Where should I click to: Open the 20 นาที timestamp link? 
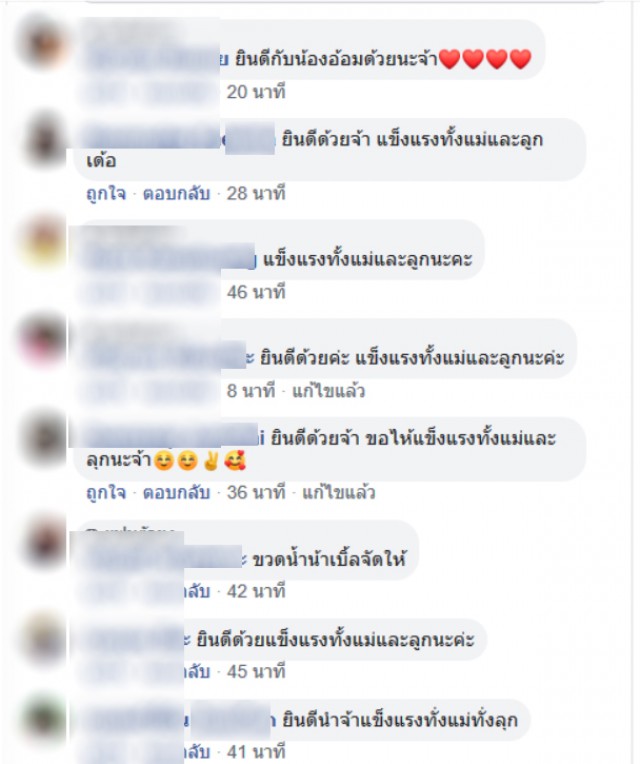256,92
